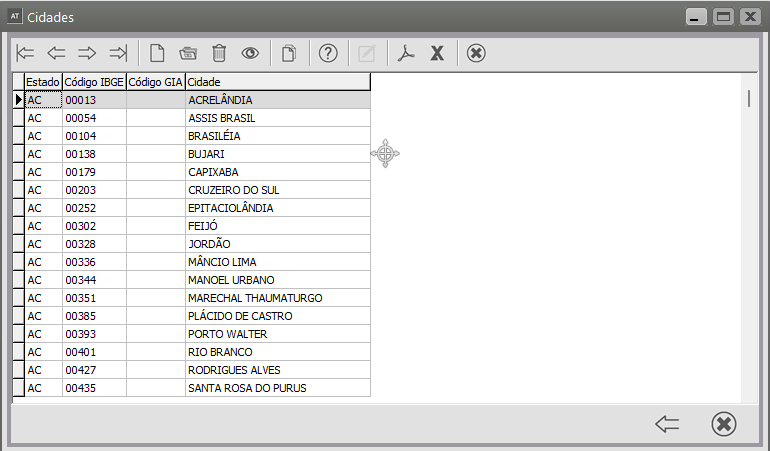Screen dimensions: 770x451
Task: Open the folder icon in toolbar
Action: (188, 53)
